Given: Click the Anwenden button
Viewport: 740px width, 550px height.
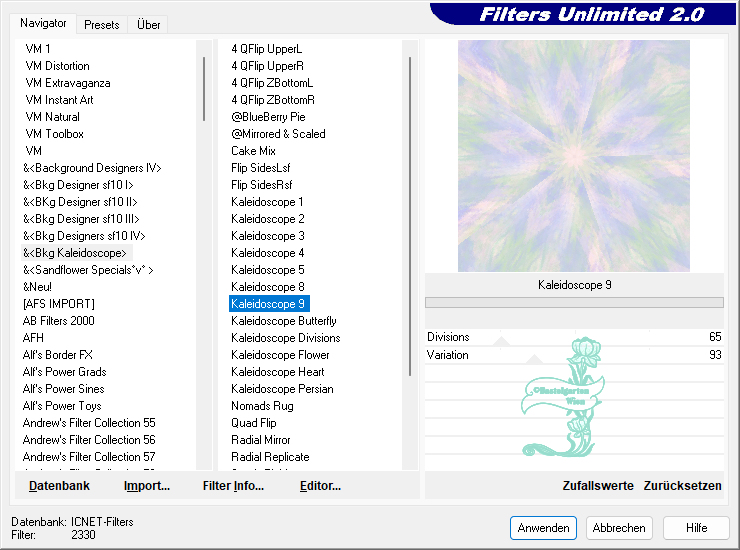Looking at the screenshot, I should (x=543, y=528).
